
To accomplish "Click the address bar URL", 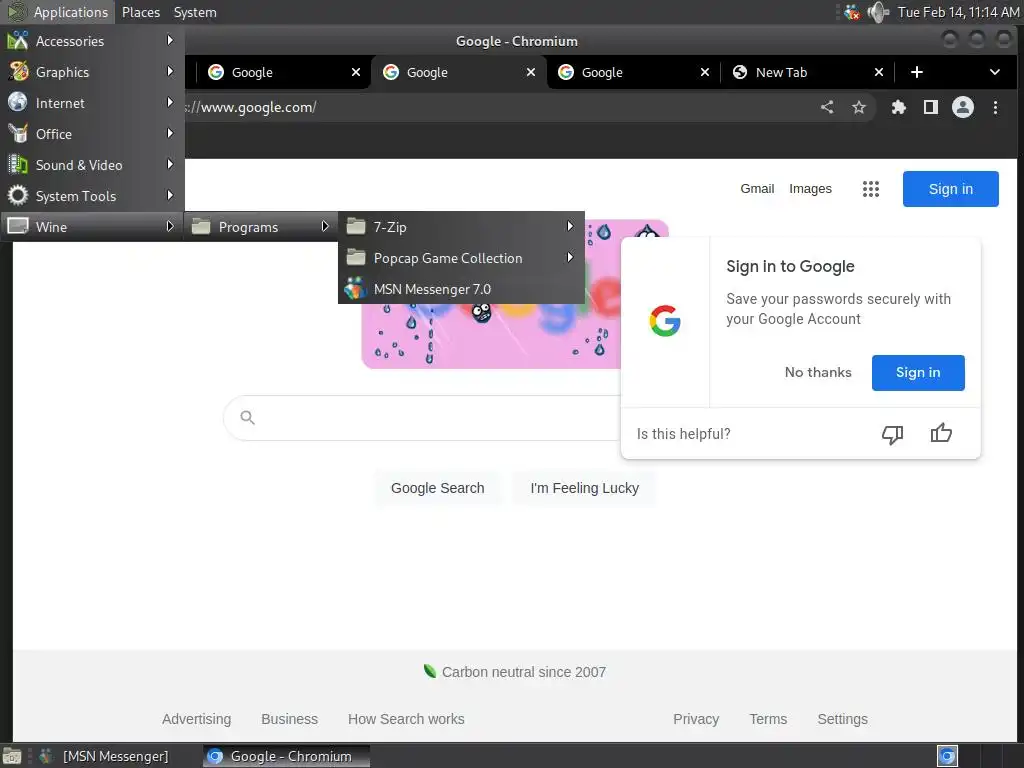I will pos(252,107).
